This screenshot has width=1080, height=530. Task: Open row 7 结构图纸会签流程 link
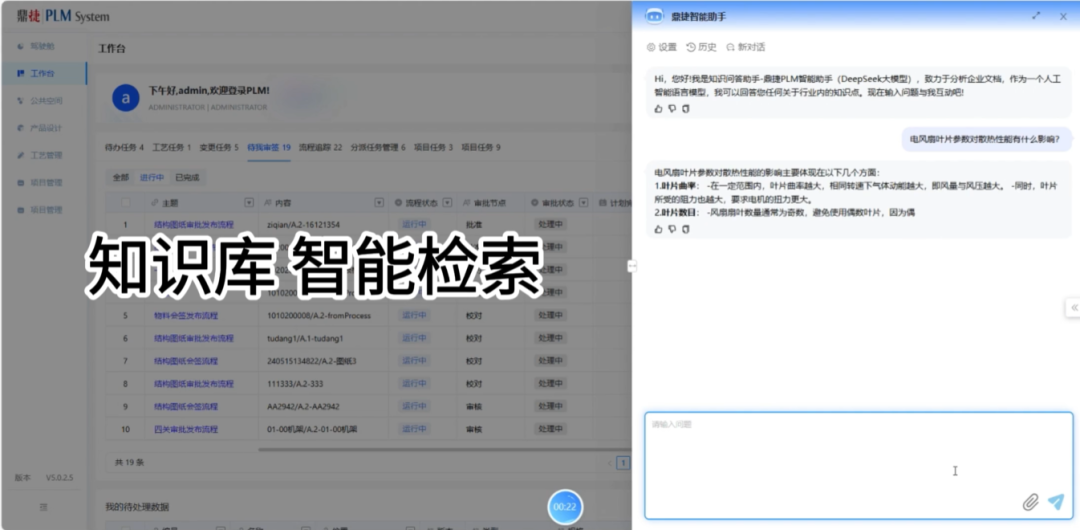[x=186, y=361]
